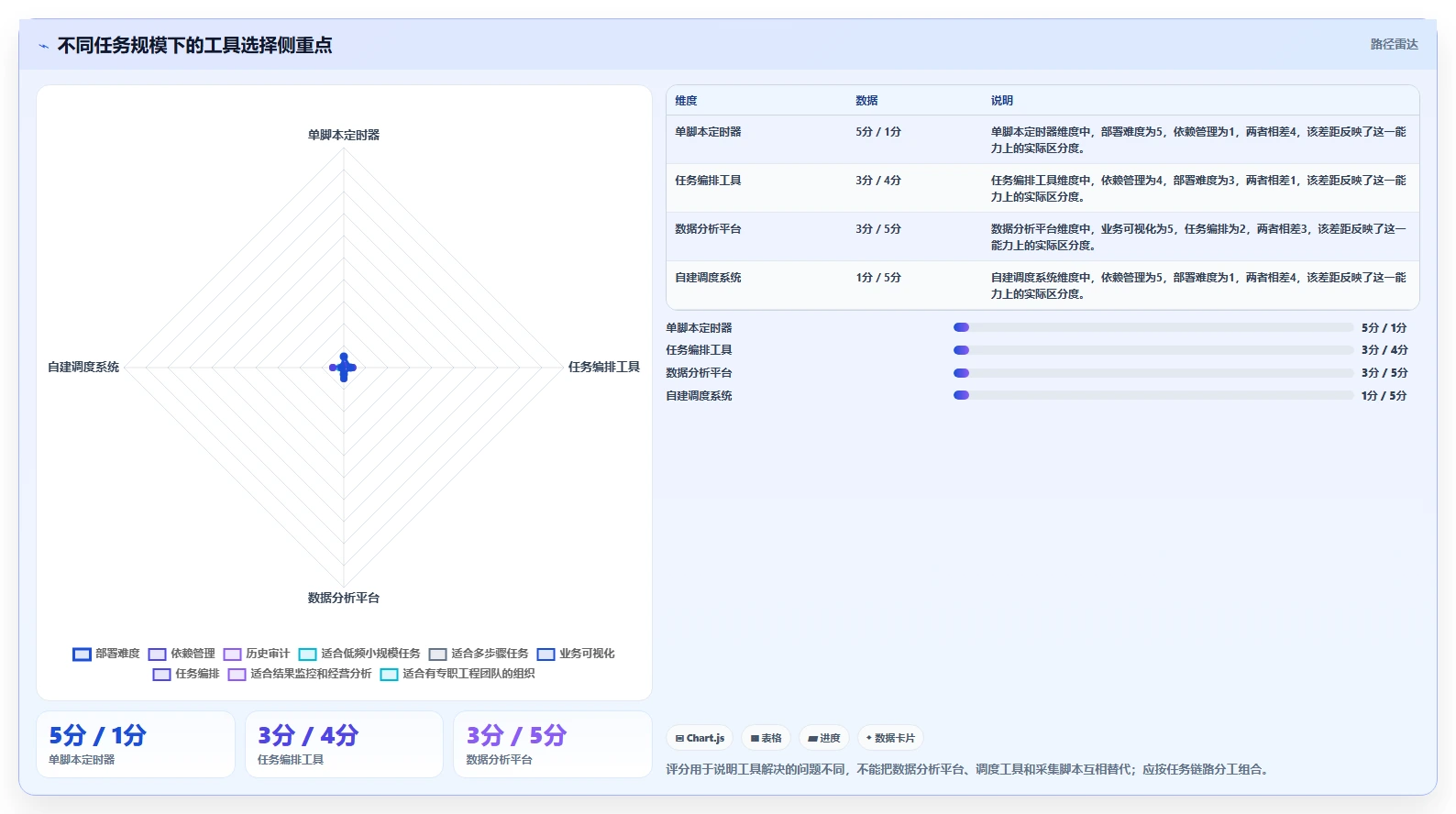Select the 单脚本定时器 table row name

tap(708, 132)
